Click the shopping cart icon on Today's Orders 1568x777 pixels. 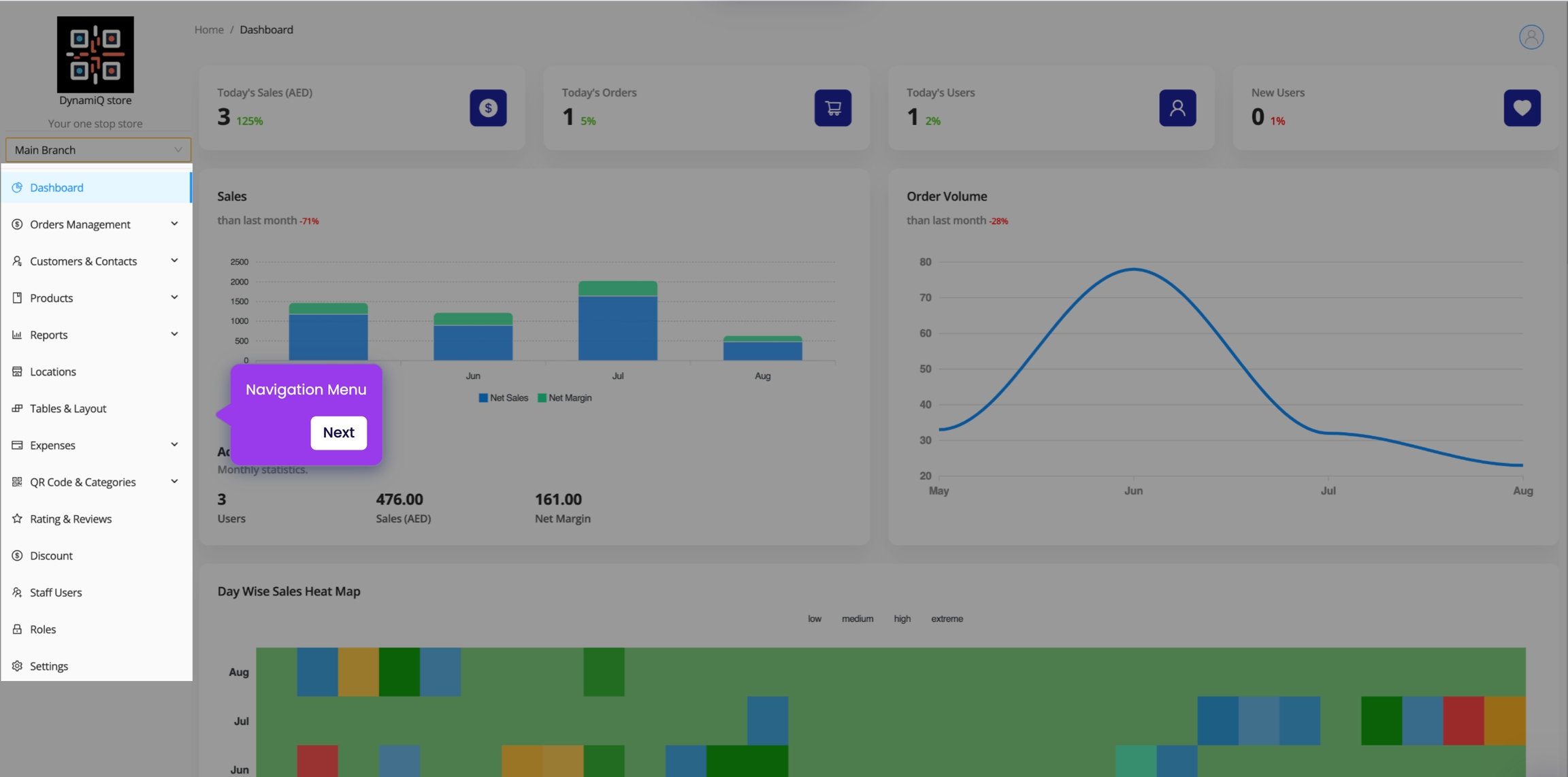coord(832,108)
